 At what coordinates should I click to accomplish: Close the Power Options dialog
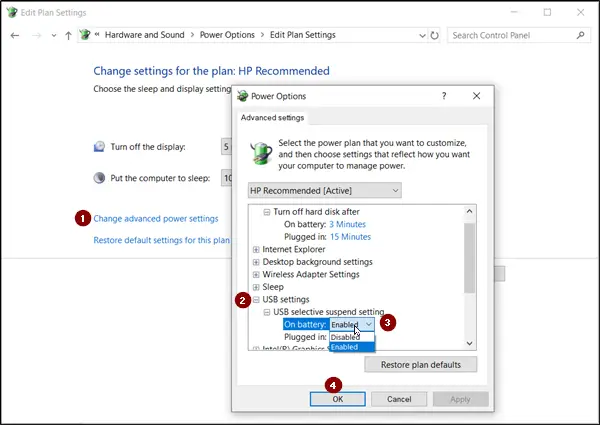tap(476, 96)
